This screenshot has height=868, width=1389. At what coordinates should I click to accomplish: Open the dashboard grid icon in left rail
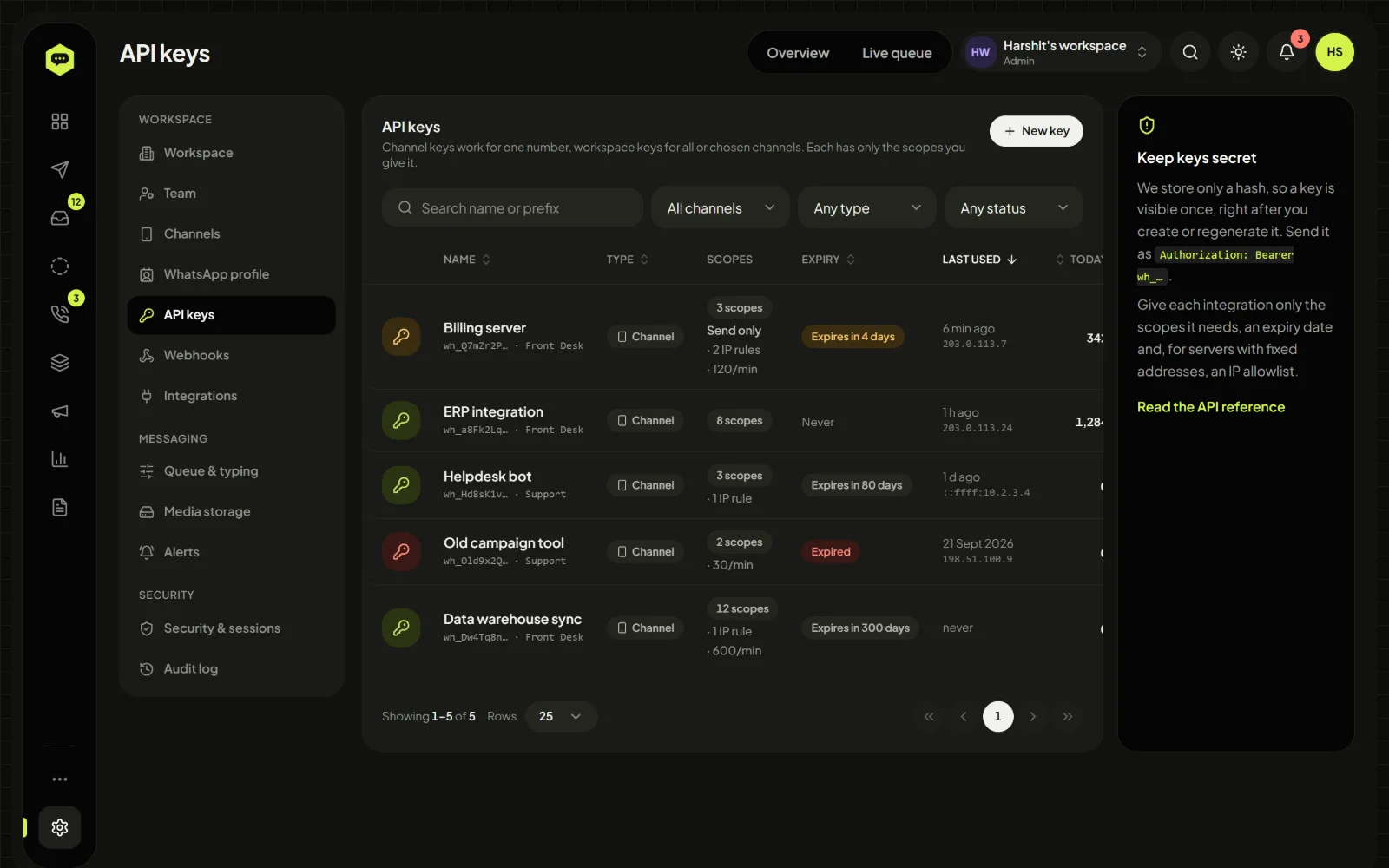(x=59, y=122)
